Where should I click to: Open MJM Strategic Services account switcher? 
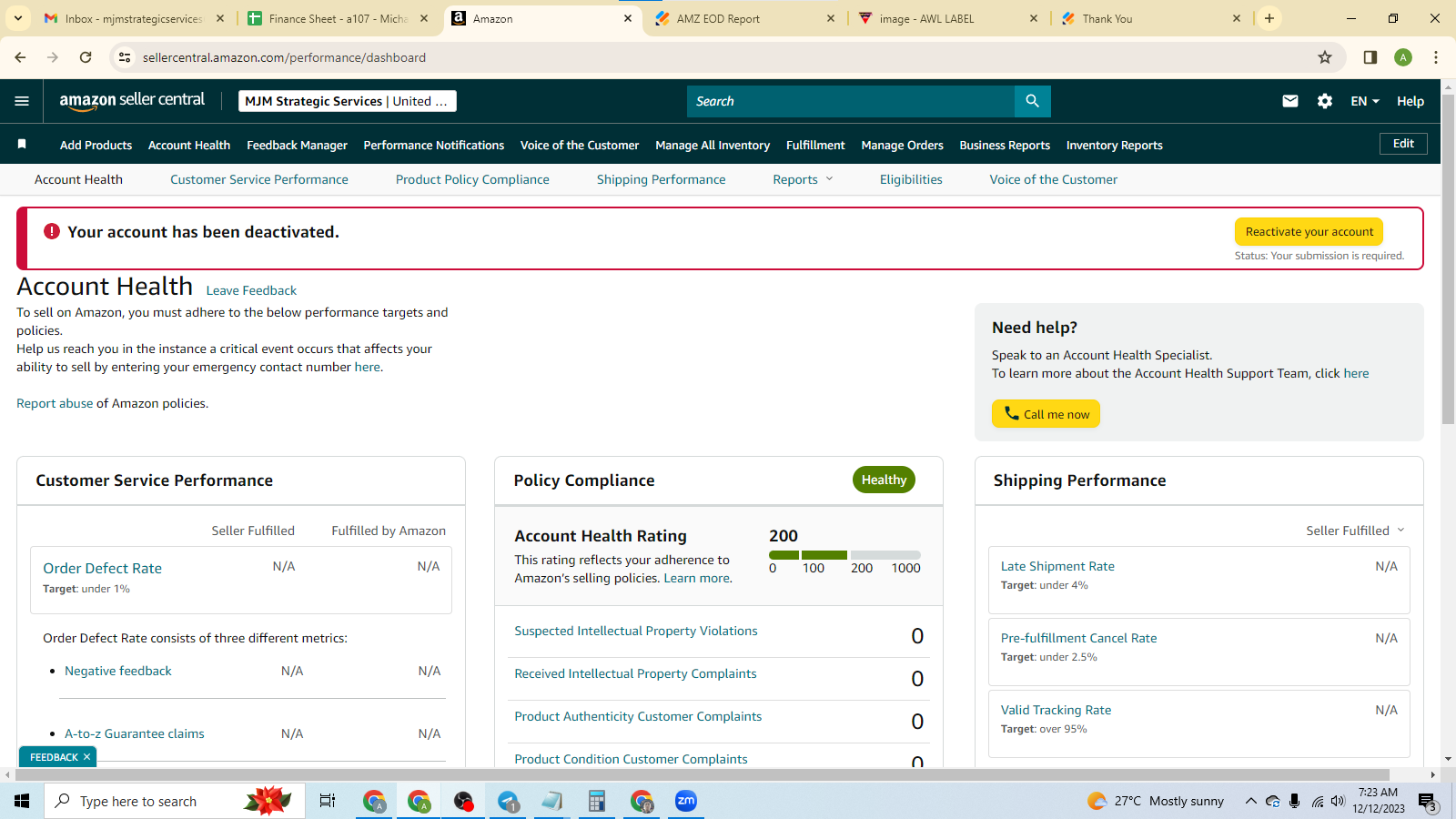point(348,101)
